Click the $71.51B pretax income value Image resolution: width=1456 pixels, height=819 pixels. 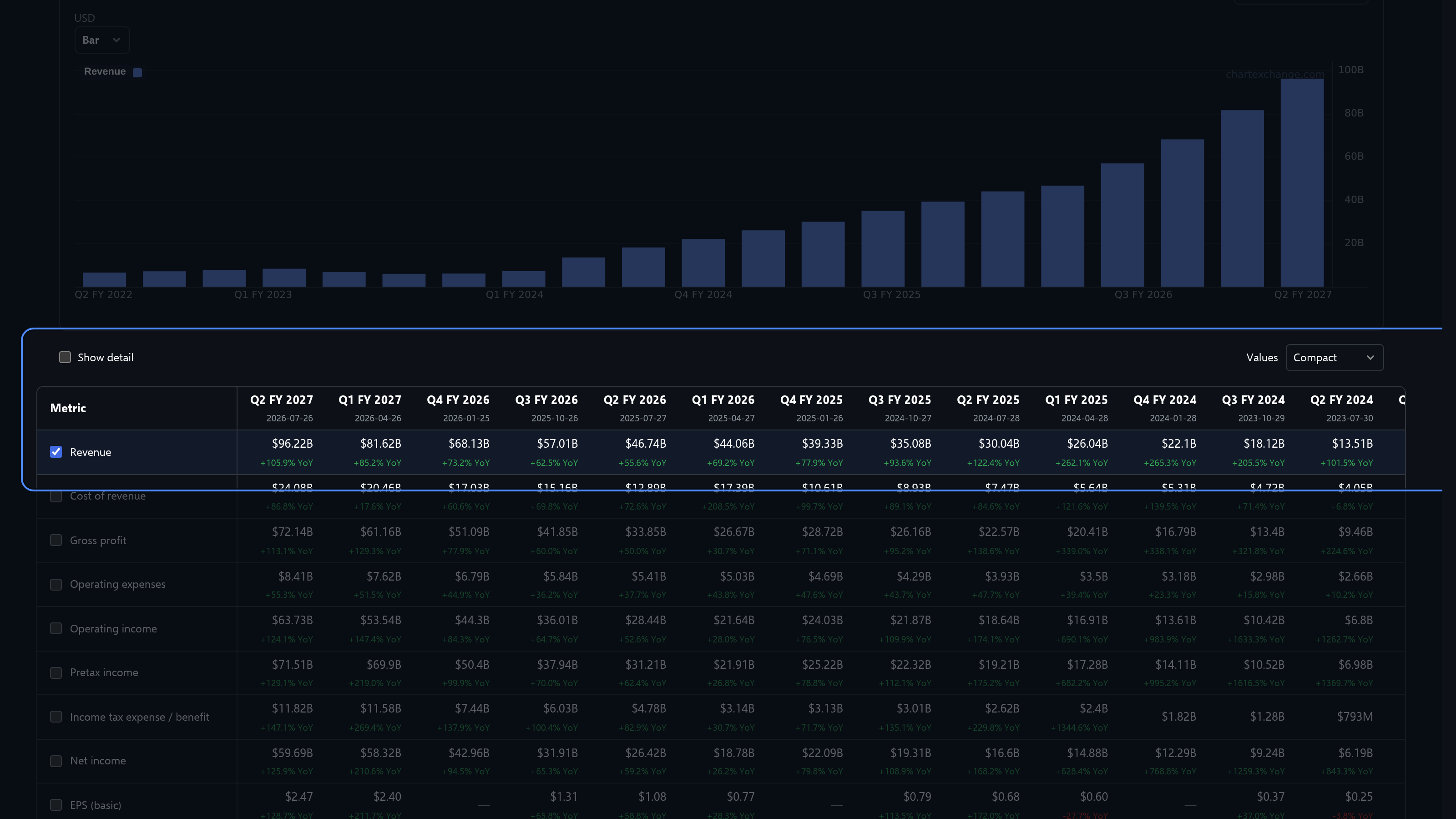click(x=292, y=665)
